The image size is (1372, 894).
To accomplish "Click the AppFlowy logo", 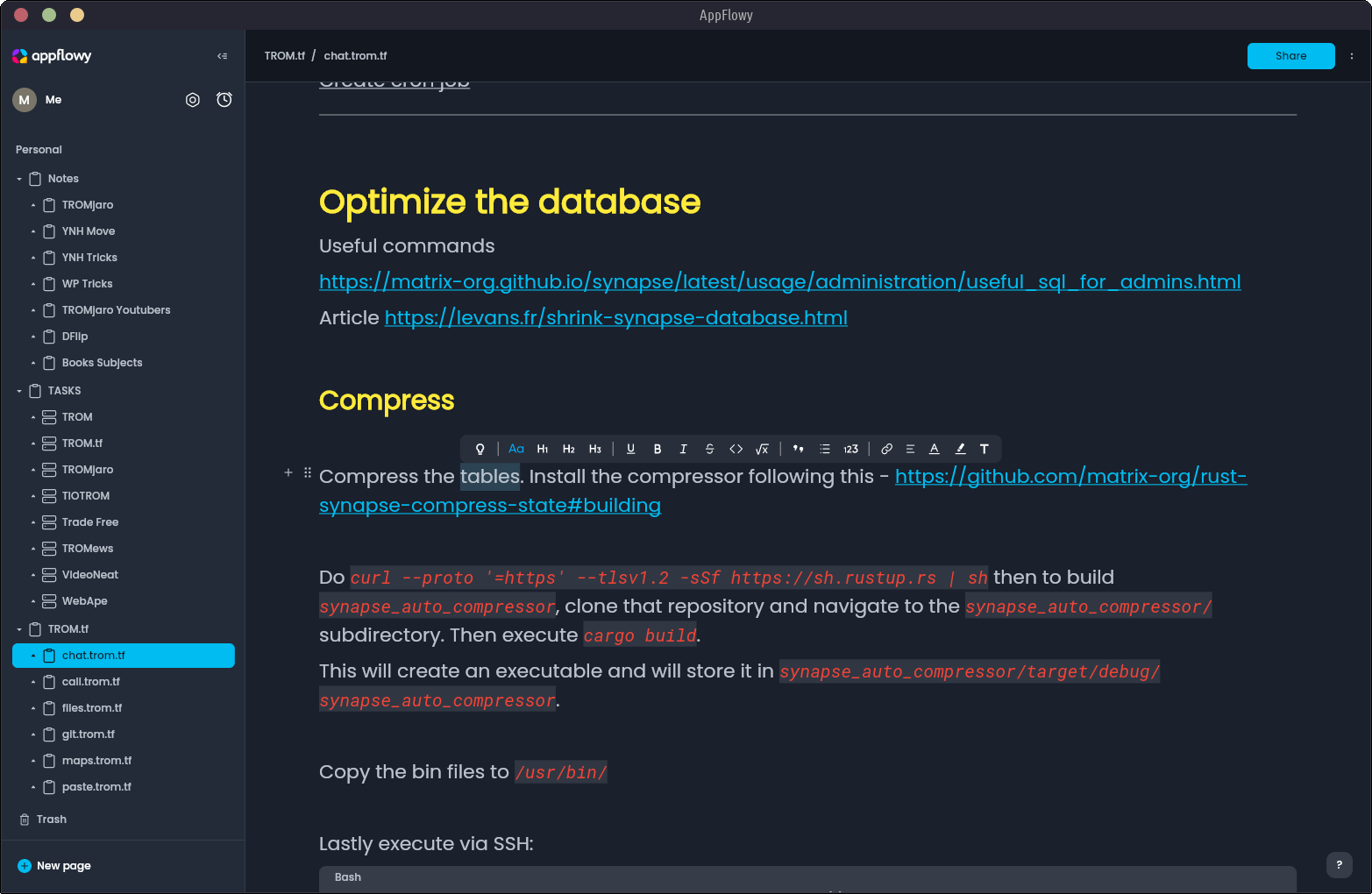I will point(52,56).
